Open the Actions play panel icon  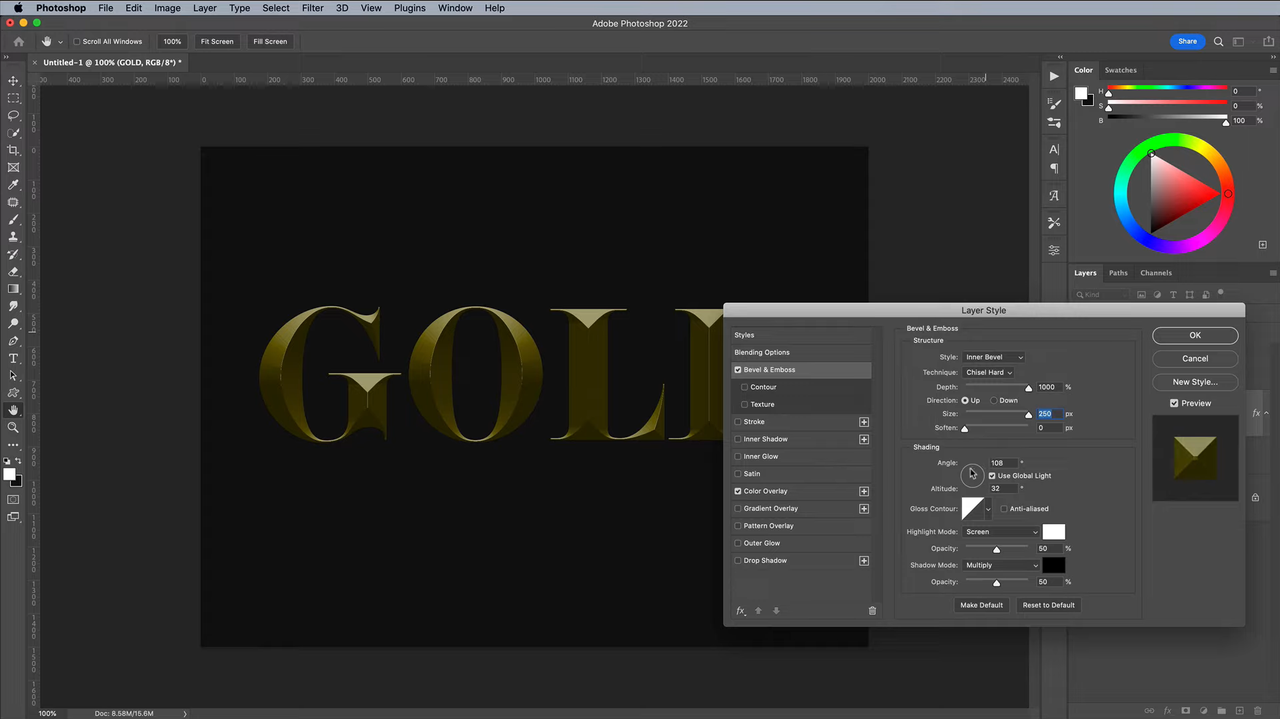(x=1054, y=76)
